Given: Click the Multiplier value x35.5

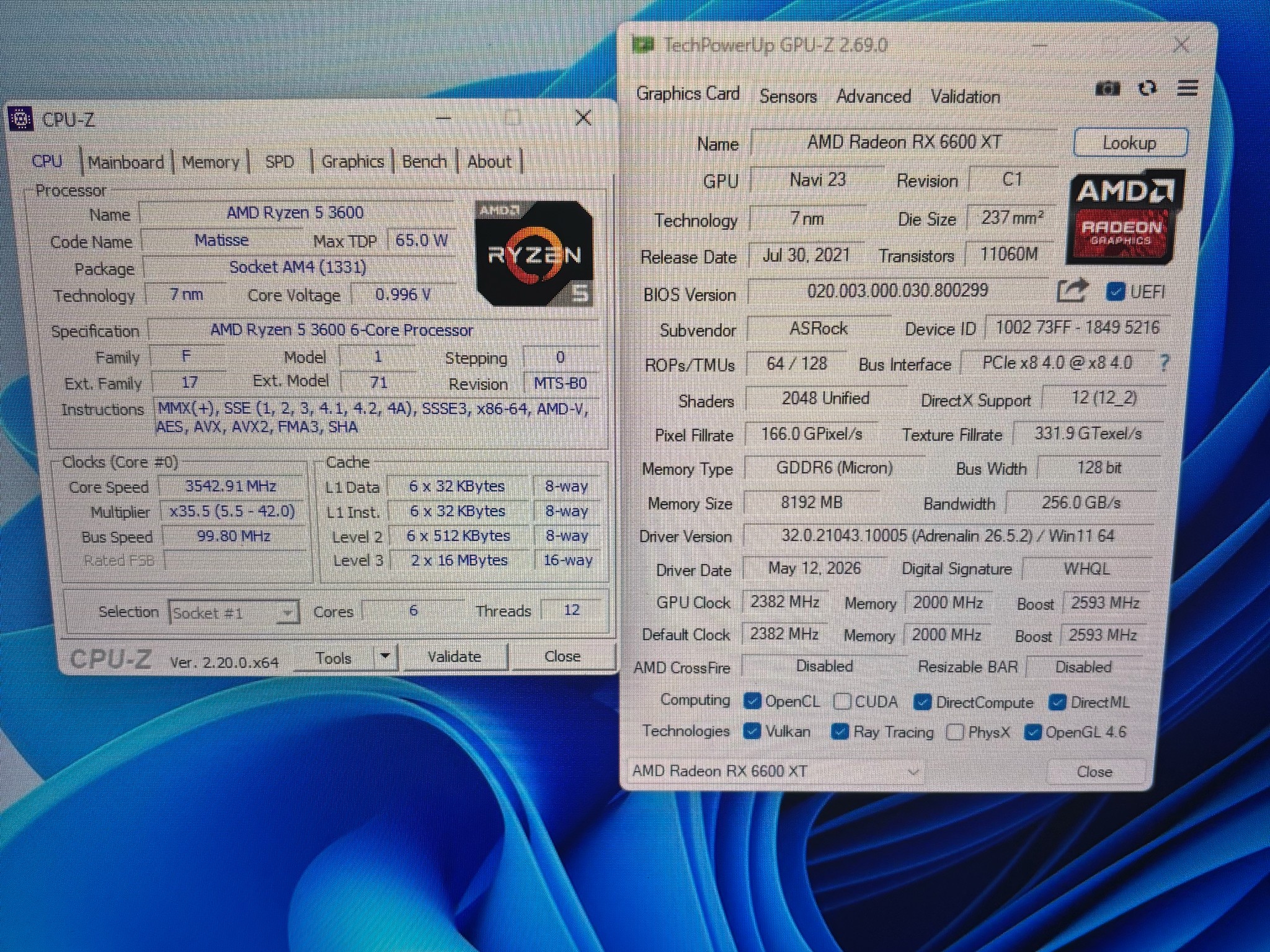Looking at the screenshot, I should click(x=232, y=511).
